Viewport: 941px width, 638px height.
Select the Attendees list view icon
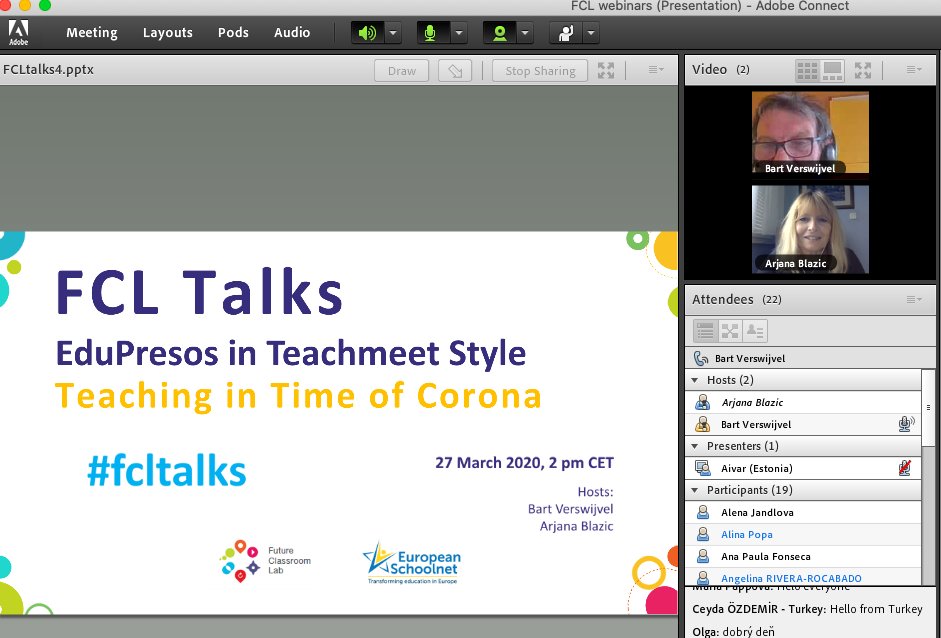(x=705, y=331)
